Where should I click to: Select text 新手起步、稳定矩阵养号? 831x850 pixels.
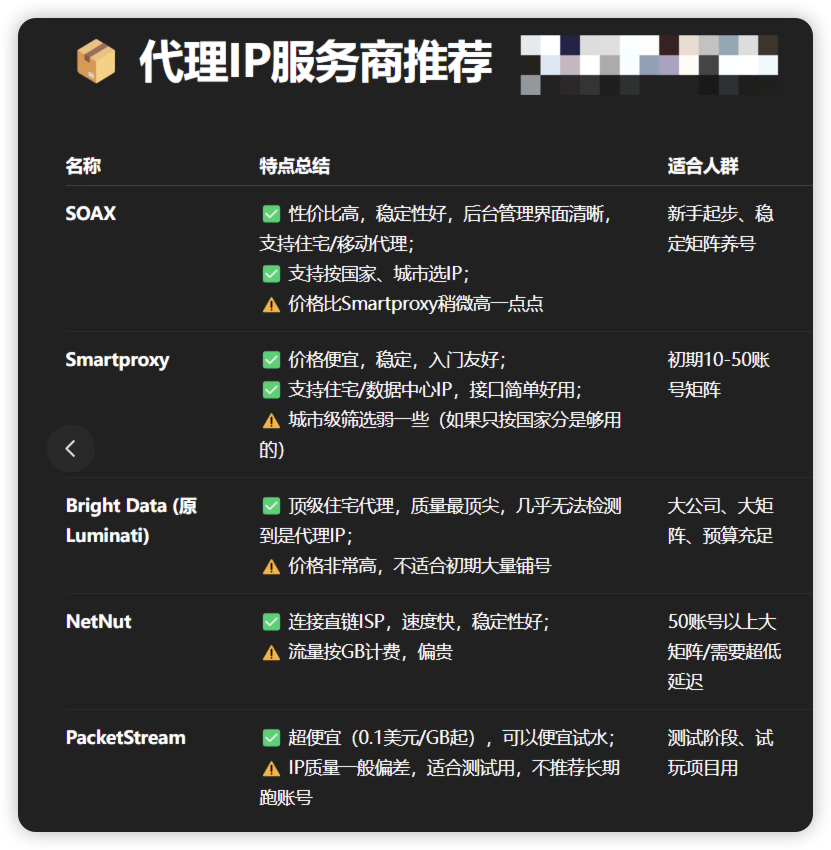pos(720,229)
